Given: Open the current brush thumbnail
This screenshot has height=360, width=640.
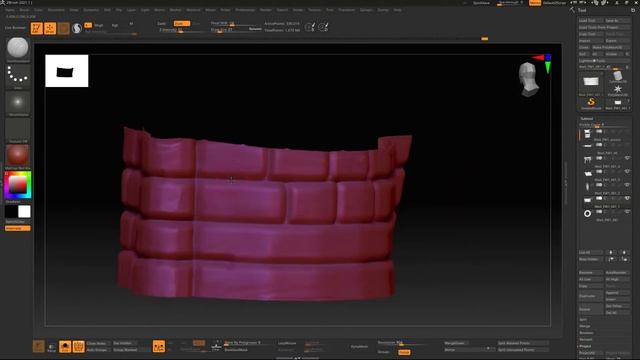Looking at the screenshot, I should tap(18, 48).
